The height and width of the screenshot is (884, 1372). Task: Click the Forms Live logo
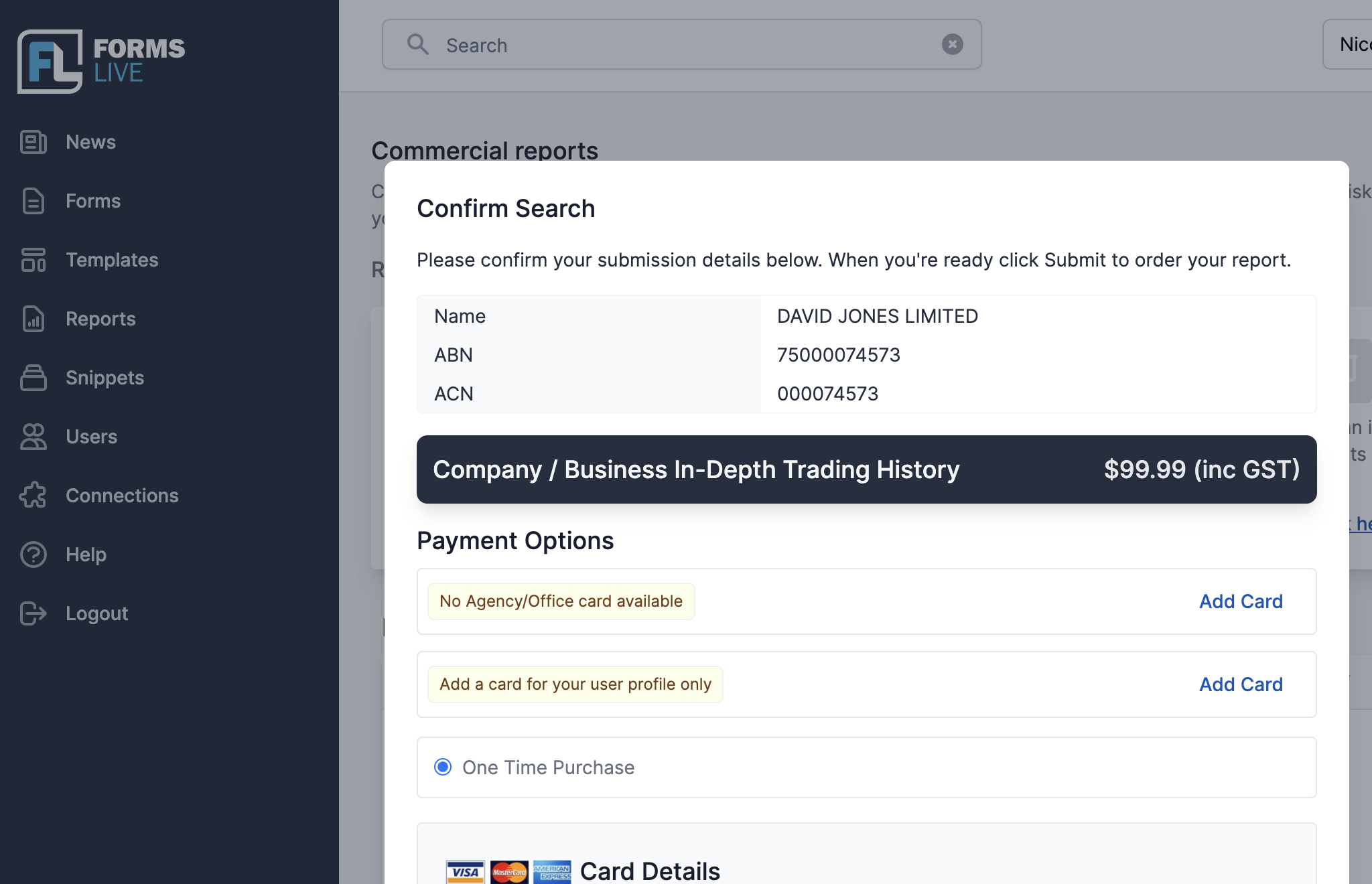click(x=101, y=61)
